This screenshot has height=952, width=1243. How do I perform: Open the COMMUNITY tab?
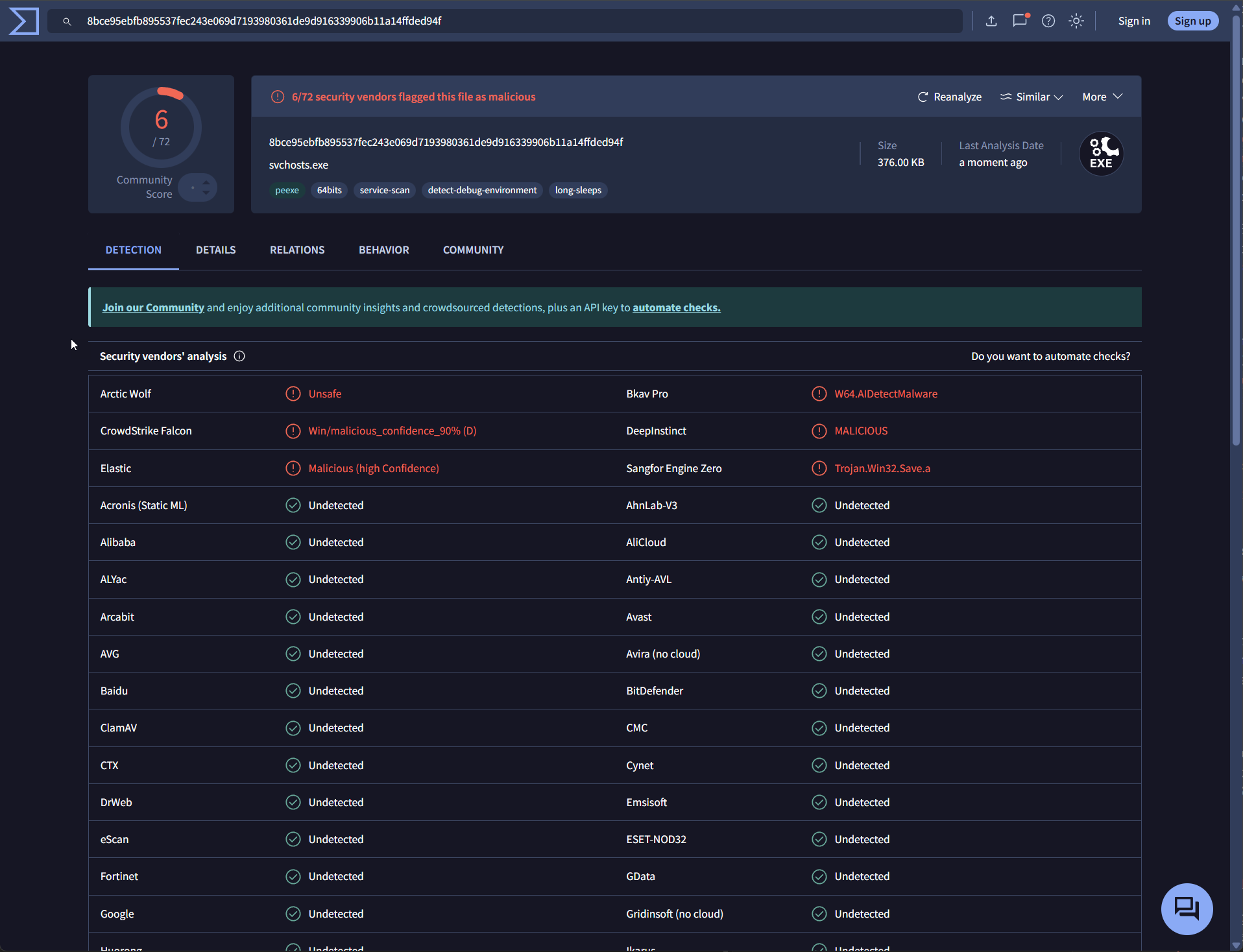pyautogui.click(x=474, y=250)
